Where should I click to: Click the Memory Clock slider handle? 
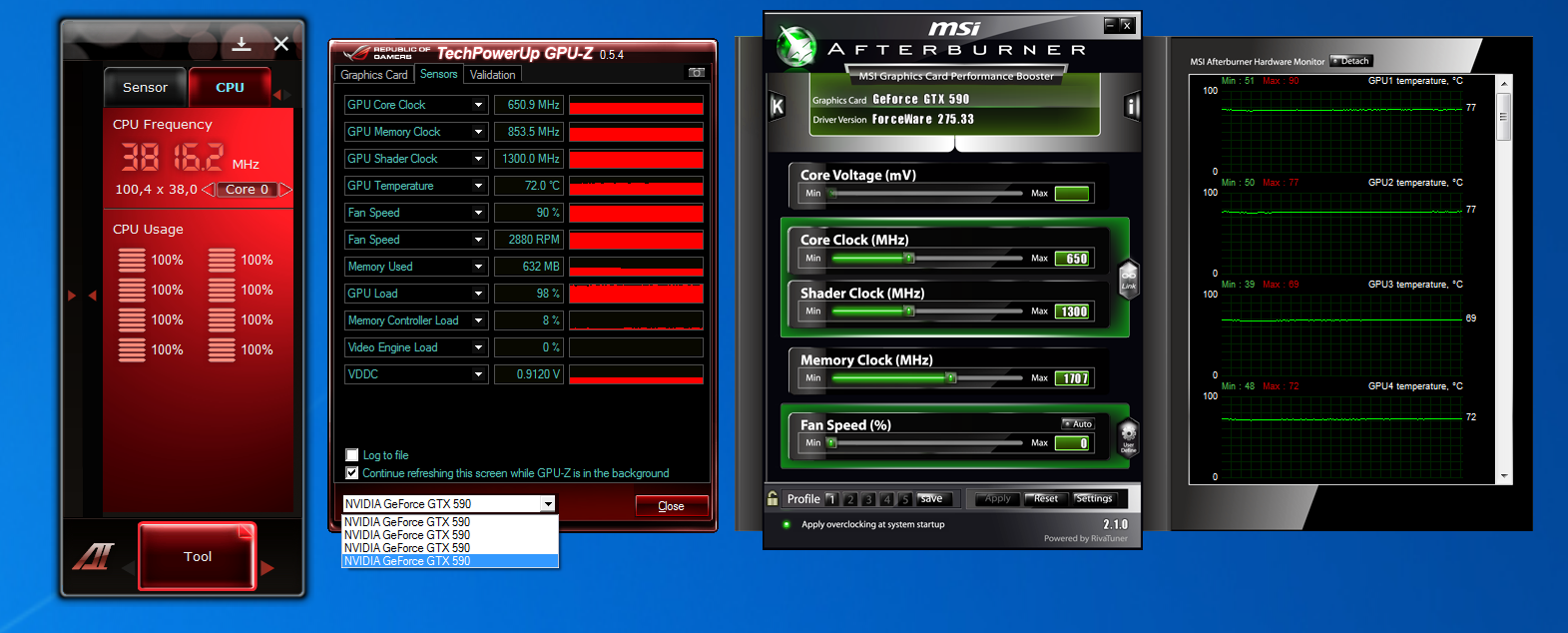[x=951, y=377]
